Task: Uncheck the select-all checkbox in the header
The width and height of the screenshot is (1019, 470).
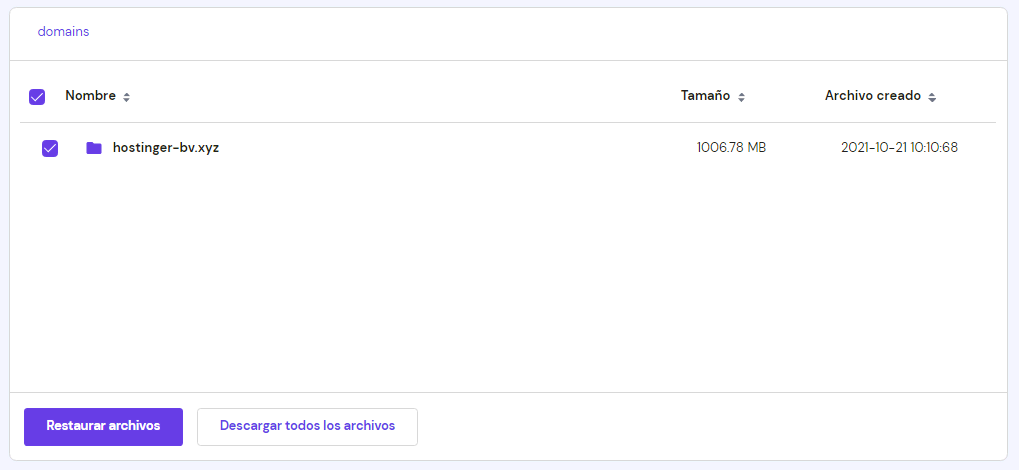Action: pyautogui.click(x=37, y=97)
